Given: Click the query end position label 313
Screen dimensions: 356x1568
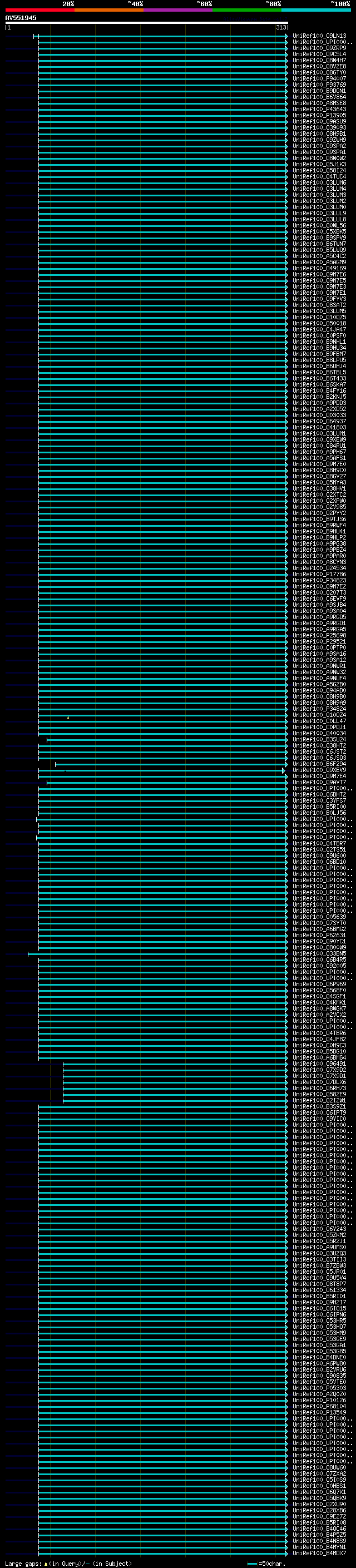Looking at the screenshot, I should (x=280, y=27).
